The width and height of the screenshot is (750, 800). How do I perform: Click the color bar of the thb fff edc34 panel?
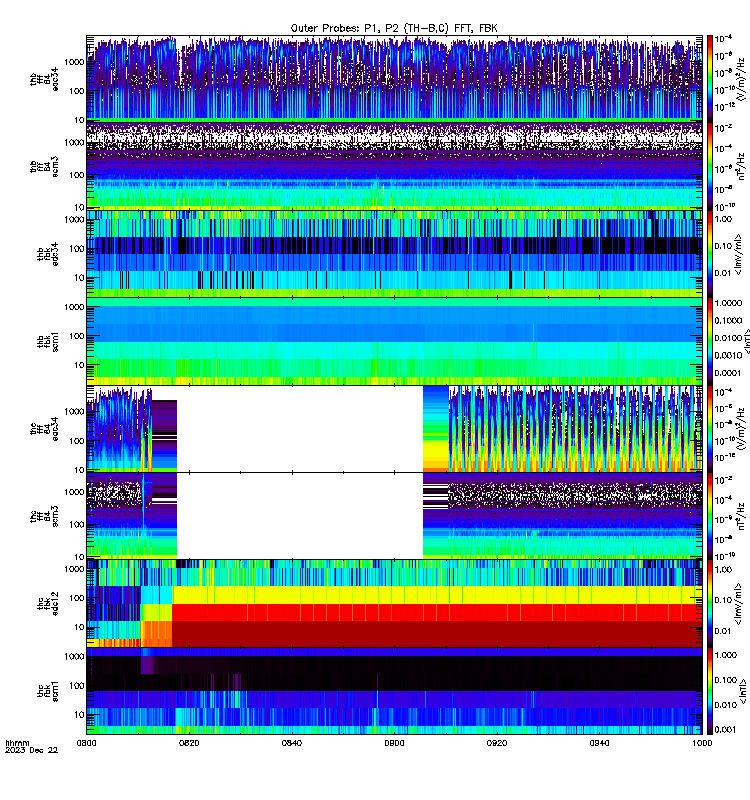pyautogui.click(x=709, y=79)
